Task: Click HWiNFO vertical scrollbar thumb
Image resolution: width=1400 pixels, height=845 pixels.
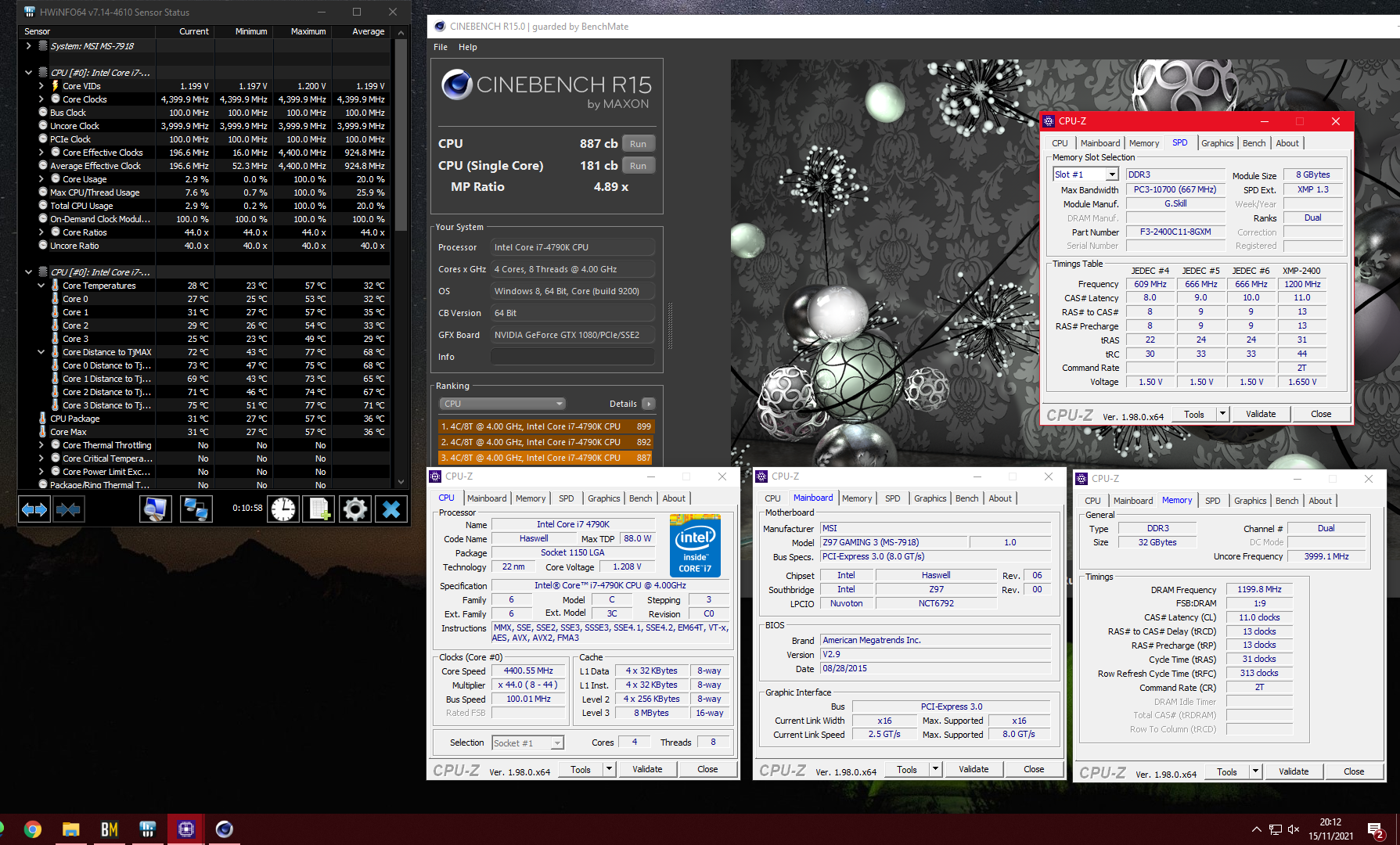Action: pyautogui.click(x=401, y=135)
